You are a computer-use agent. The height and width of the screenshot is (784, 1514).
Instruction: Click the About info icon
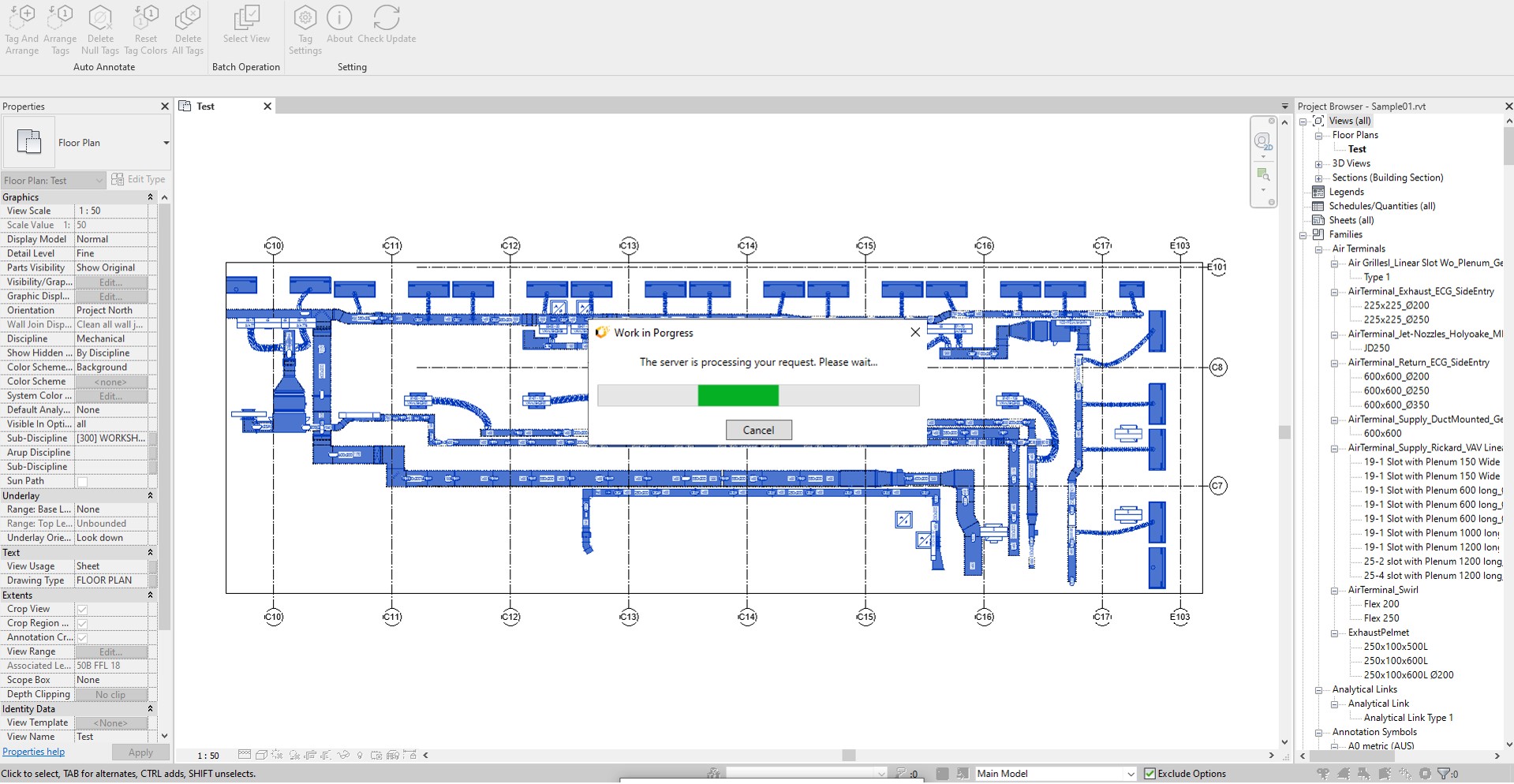coord(339,17)
